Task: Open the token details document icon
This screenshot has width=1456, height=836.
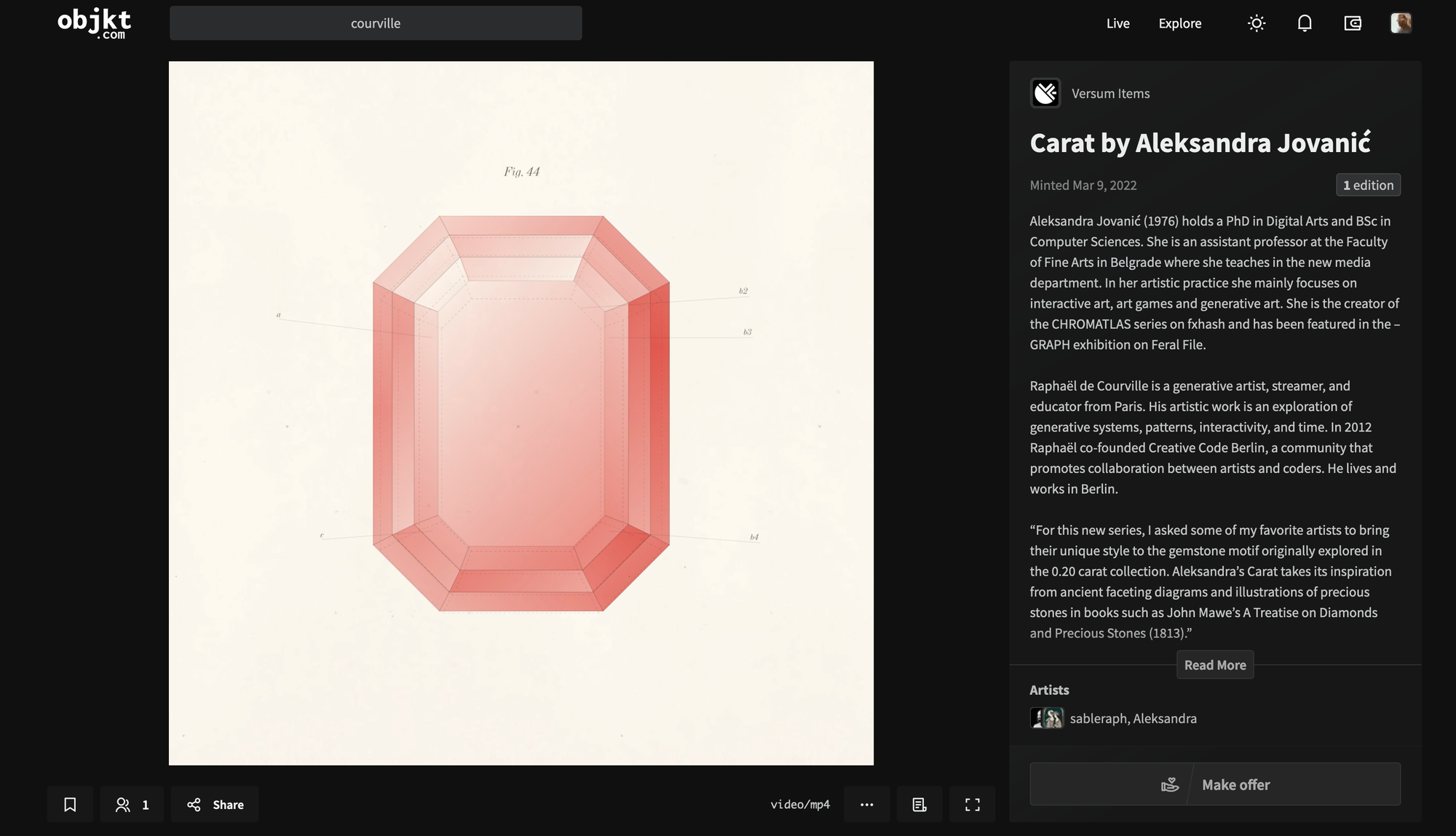Action: [x=919, y=804]
